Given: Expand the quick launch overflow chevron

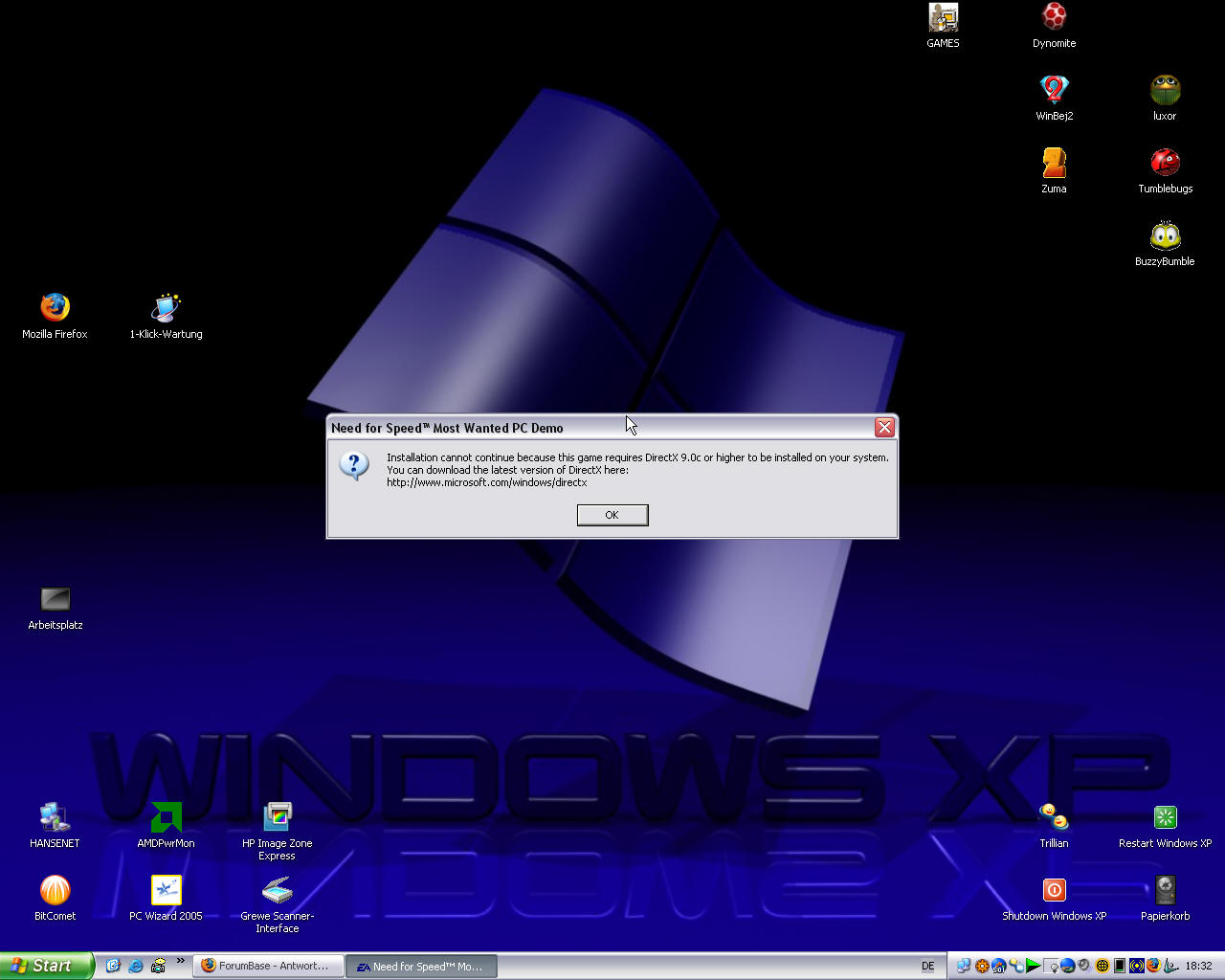Looking at the screenshot, I should tap(180, 962).
